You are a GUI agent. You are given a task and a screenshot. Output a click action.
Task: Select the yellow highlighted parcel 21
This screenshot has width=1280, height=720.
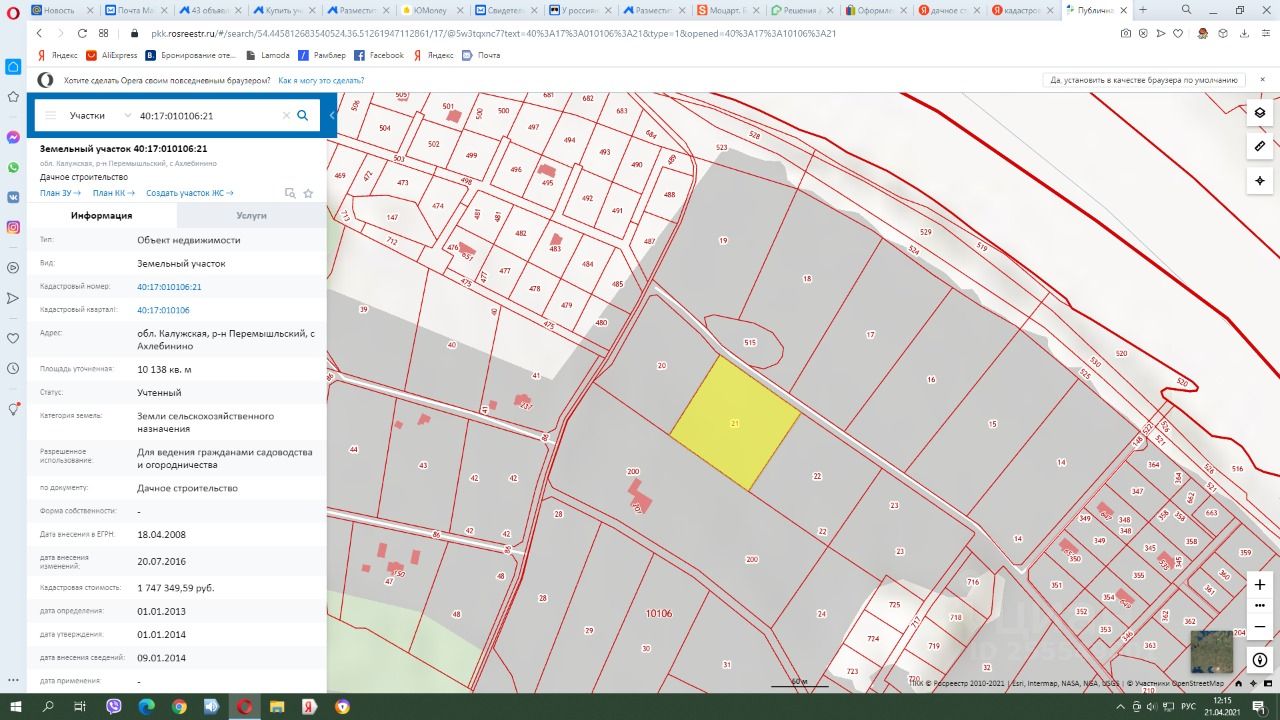[735, 424]
